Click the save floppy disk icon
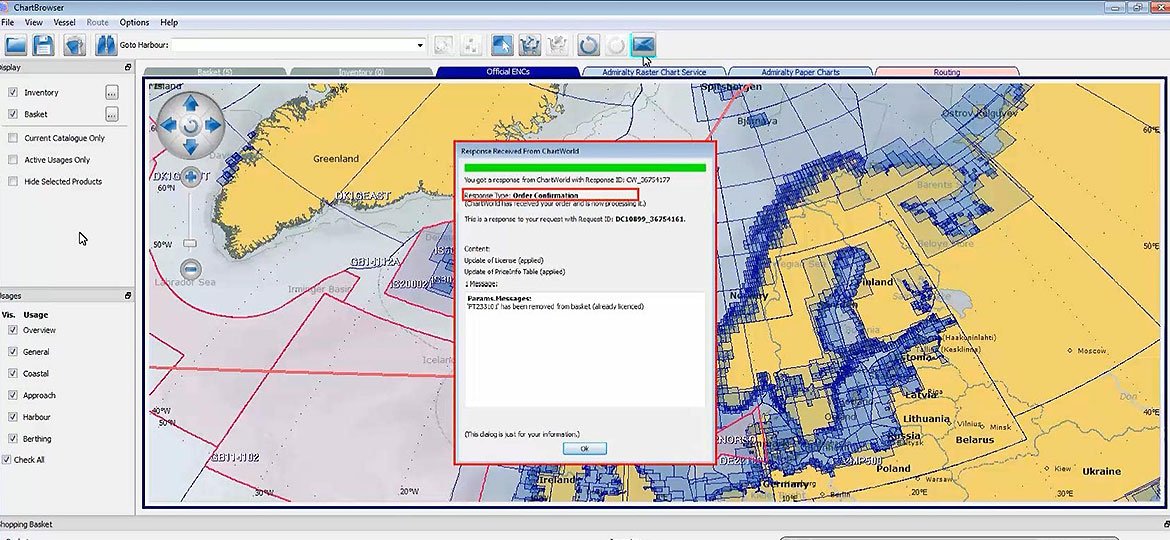Viewport: 1170px width, 540px height. (43, 45)
